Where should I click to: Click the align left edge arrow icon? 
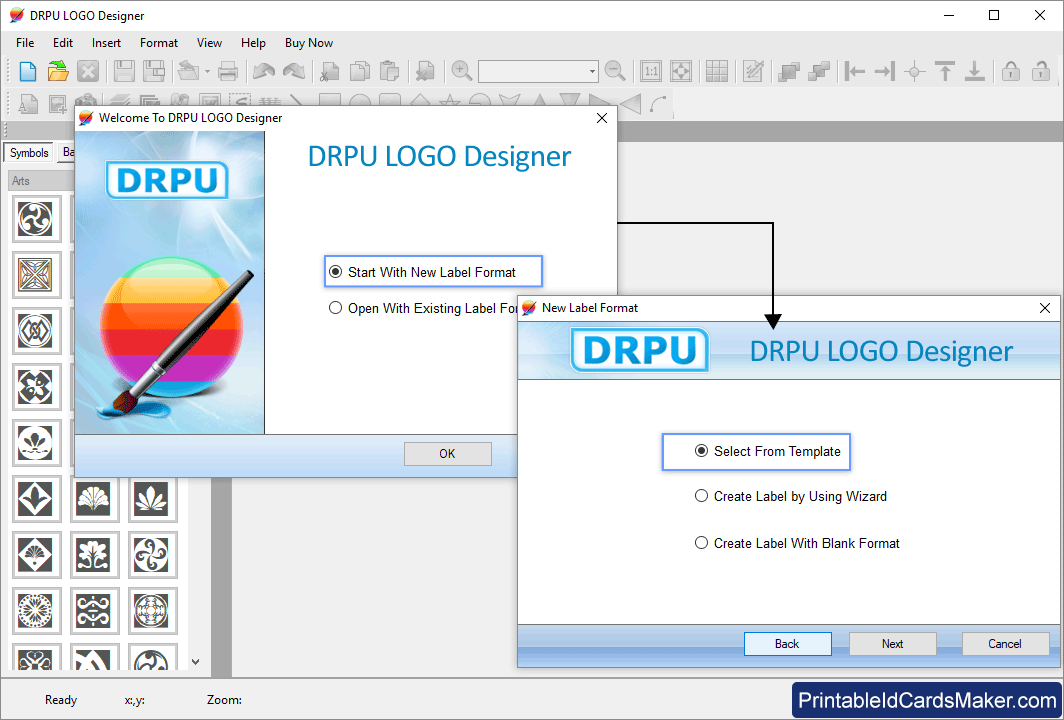click(x=854, y=71)
